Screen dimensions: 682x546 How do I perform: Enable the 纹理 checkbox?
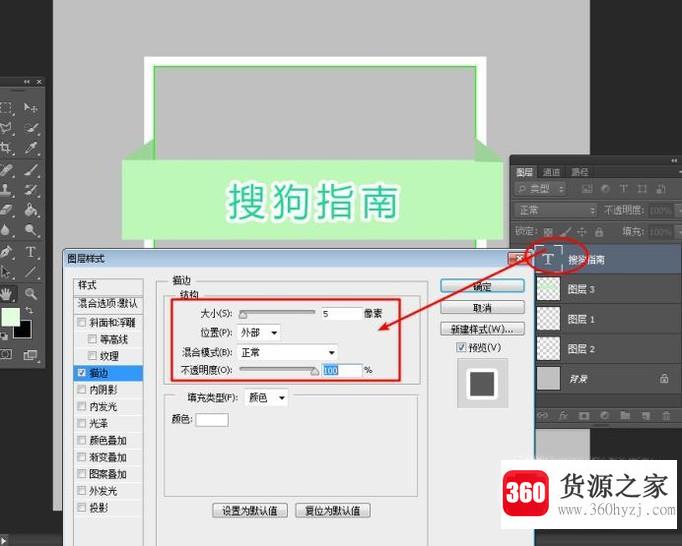tap(92, 355)
